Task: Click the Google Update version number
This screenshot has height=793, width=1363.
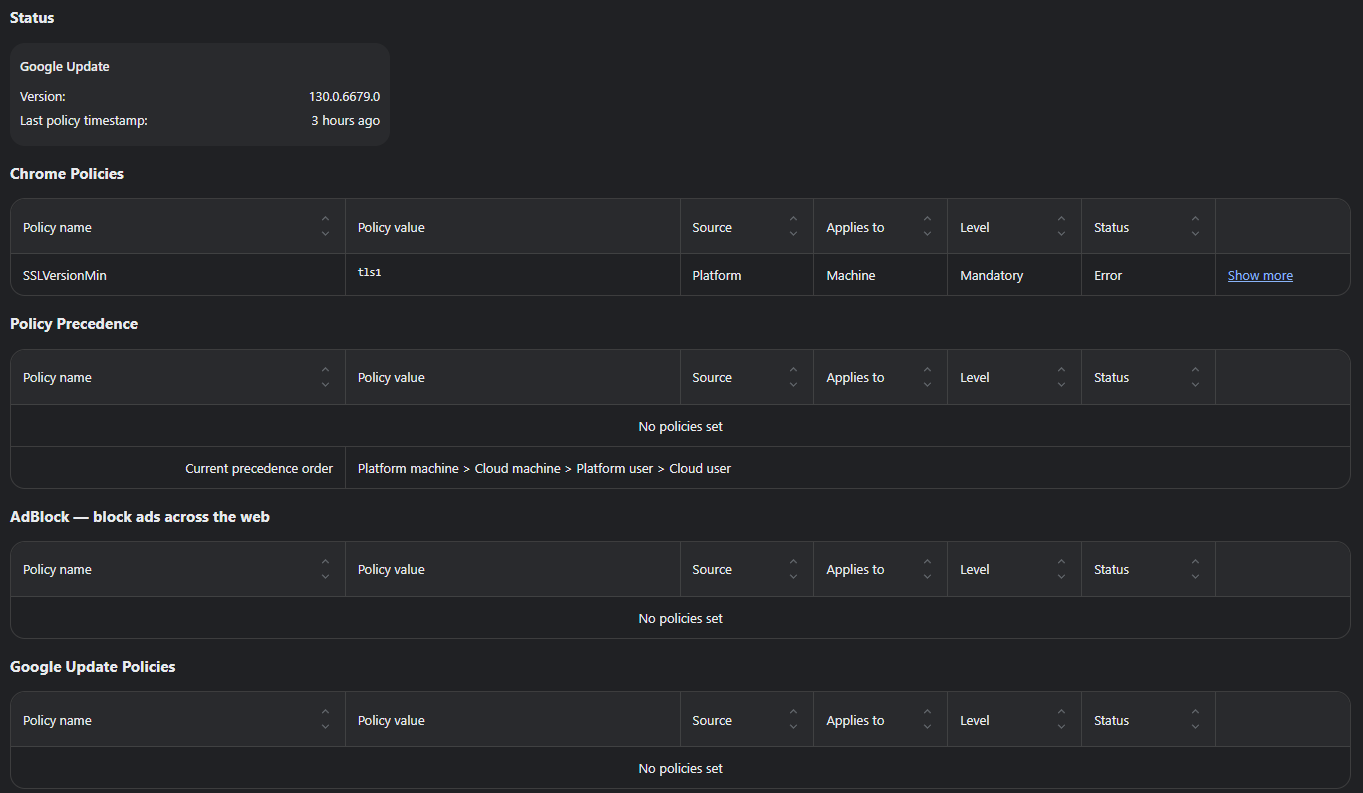Action: tap(344, 97)
